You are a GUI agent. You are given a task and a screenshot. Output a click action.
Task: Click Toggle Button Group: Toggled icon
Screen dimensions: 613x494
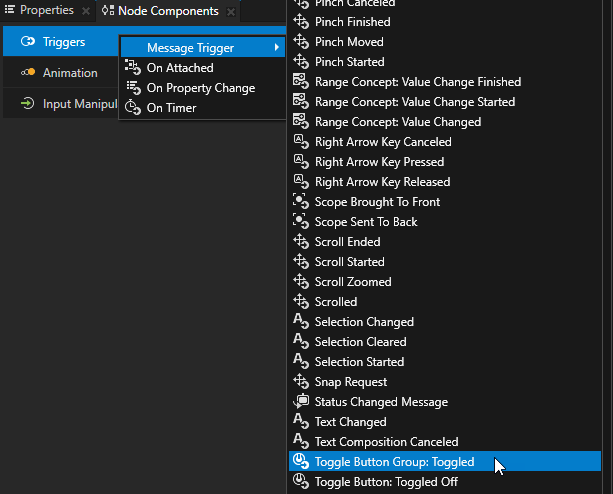(301, 461)
